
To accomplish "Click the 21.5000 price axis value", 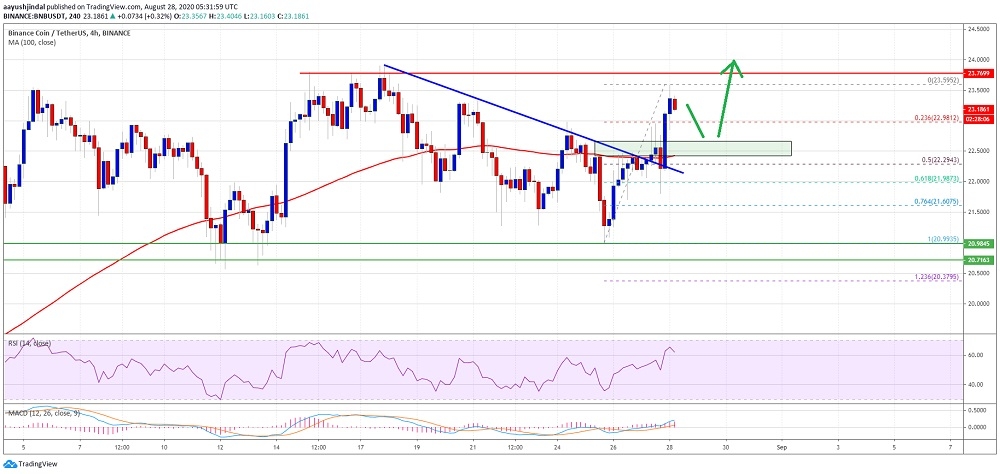I will [x=978, y=212].
